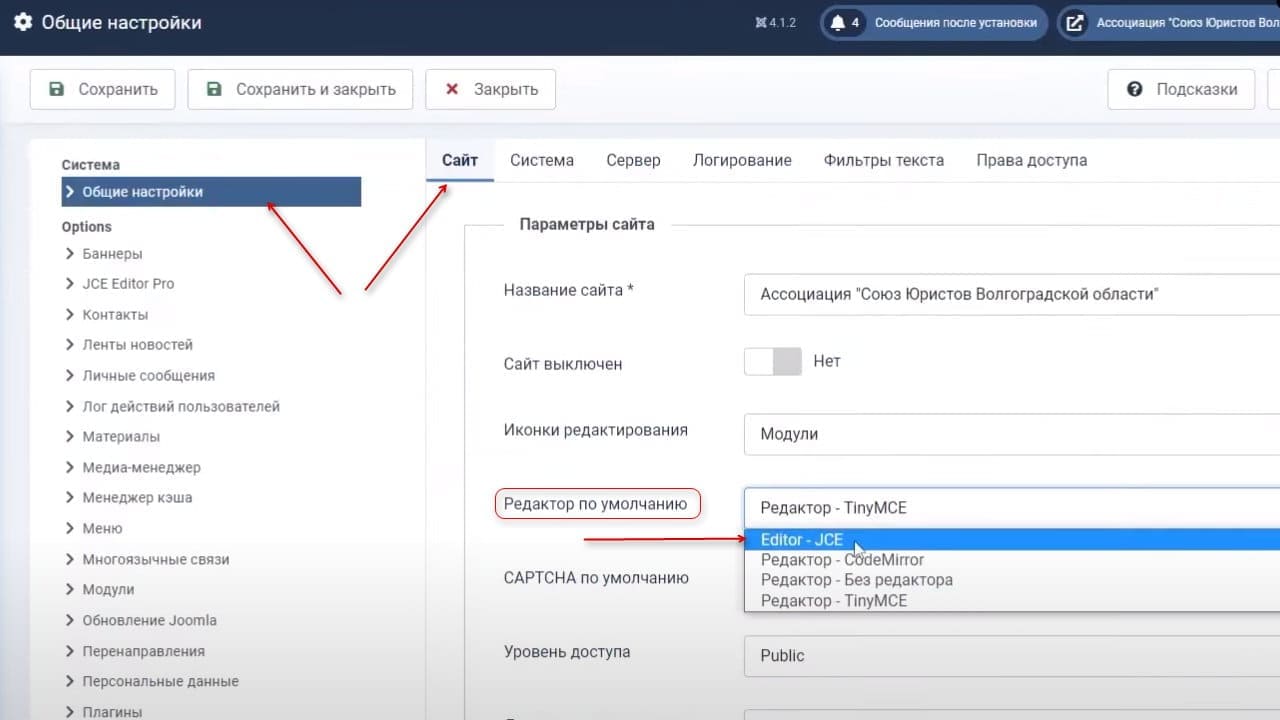Select Редактор - Без редактора option
The height and width of the screenshot is (720, 1280).
click(1012, 580)
